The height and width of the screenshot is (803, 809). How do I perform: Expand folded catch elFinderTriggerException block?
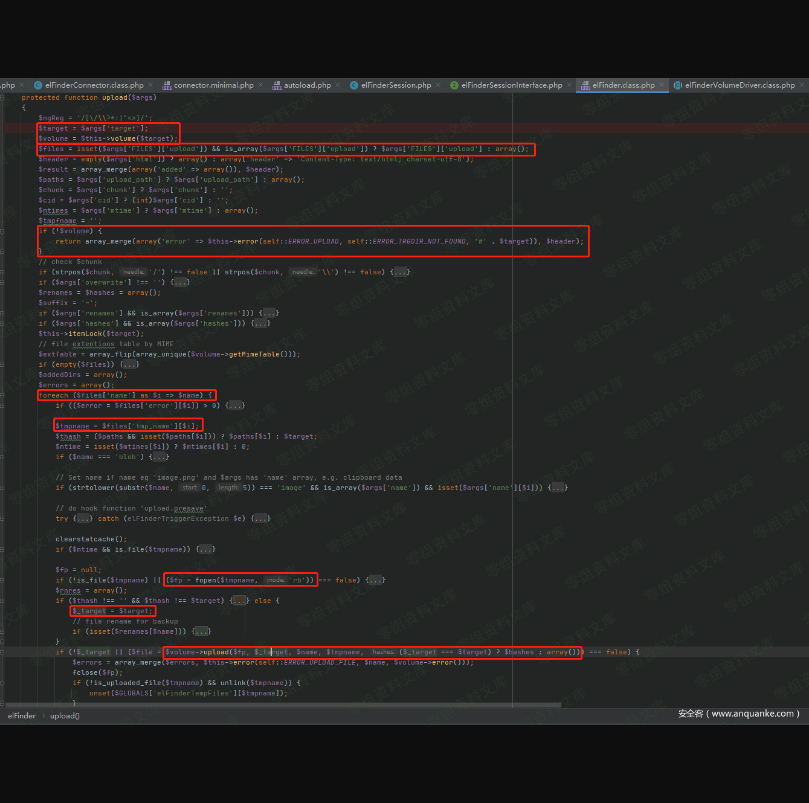click(260, 518)
